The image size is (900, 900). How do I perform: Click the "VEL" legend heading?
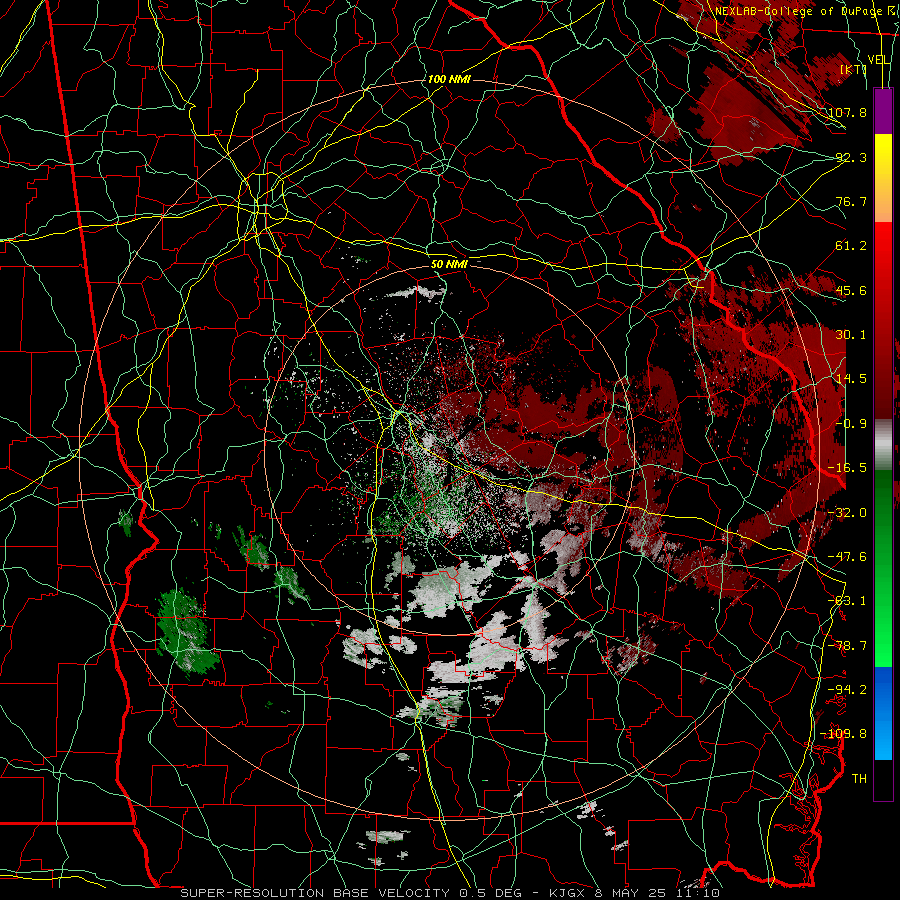879,60
